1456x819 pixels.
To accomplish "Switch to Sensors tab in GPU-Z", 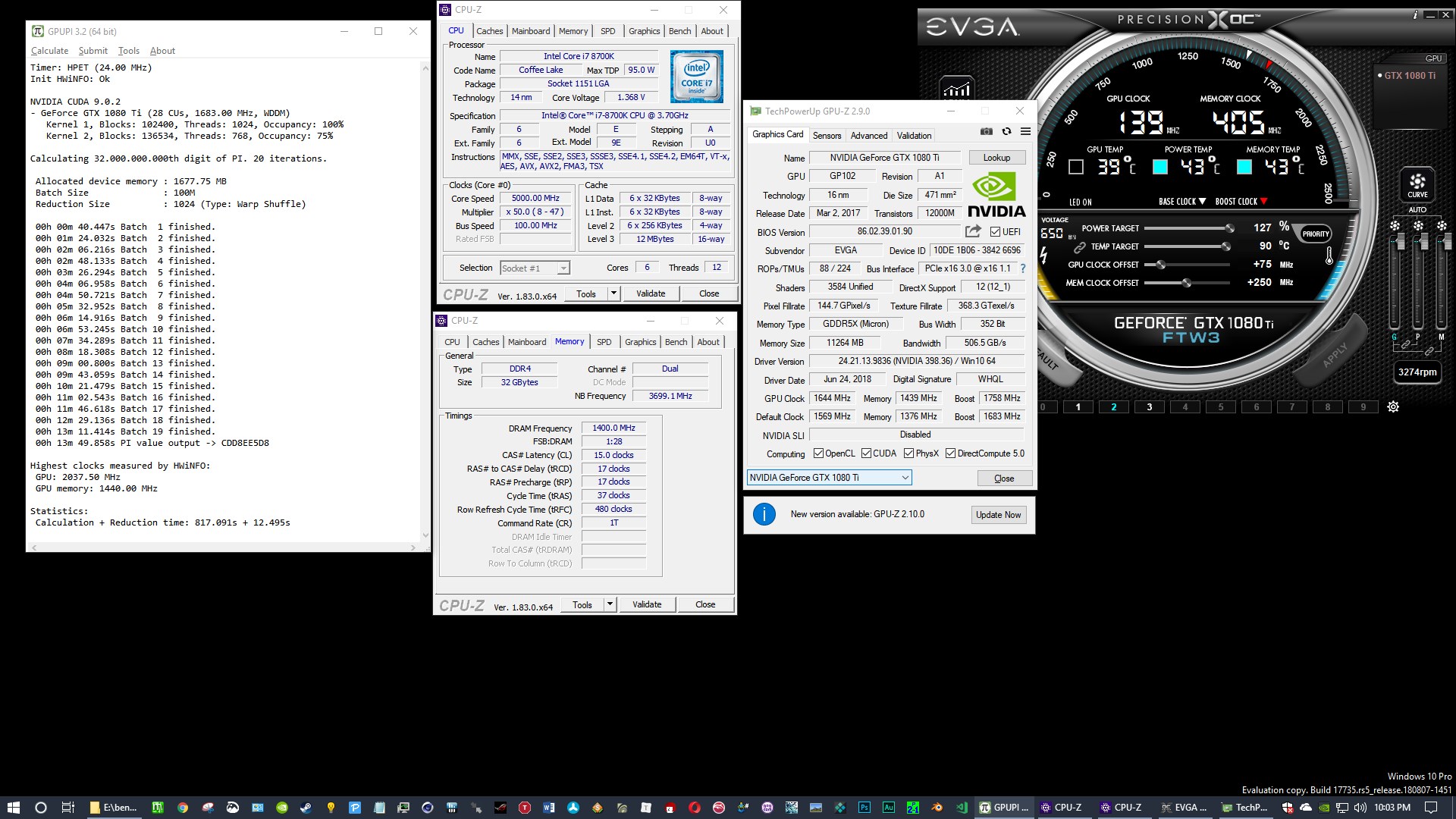I will coord(827,136).
